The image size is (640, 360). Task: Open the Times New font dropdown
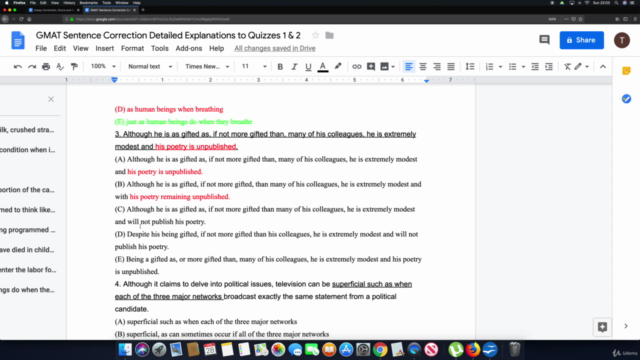click(x=207, y=66)
